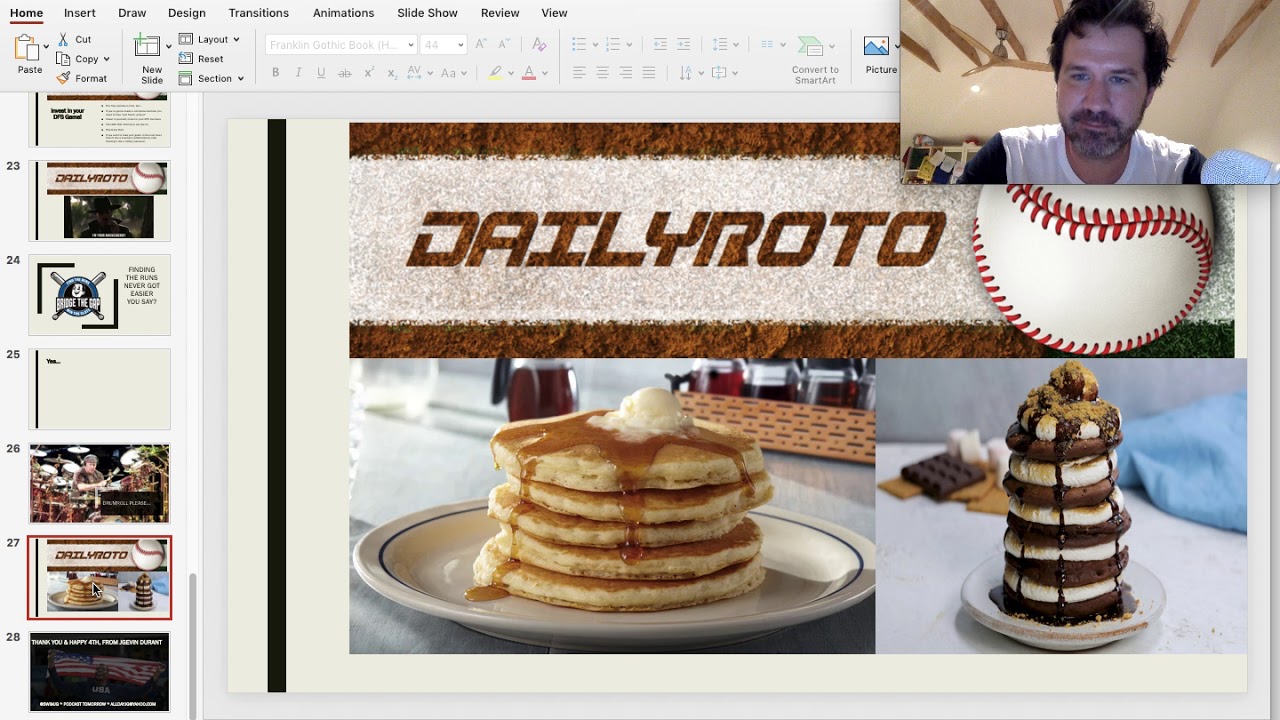Click the New Slide icon

pyautogui.click(x=147, y=46)
